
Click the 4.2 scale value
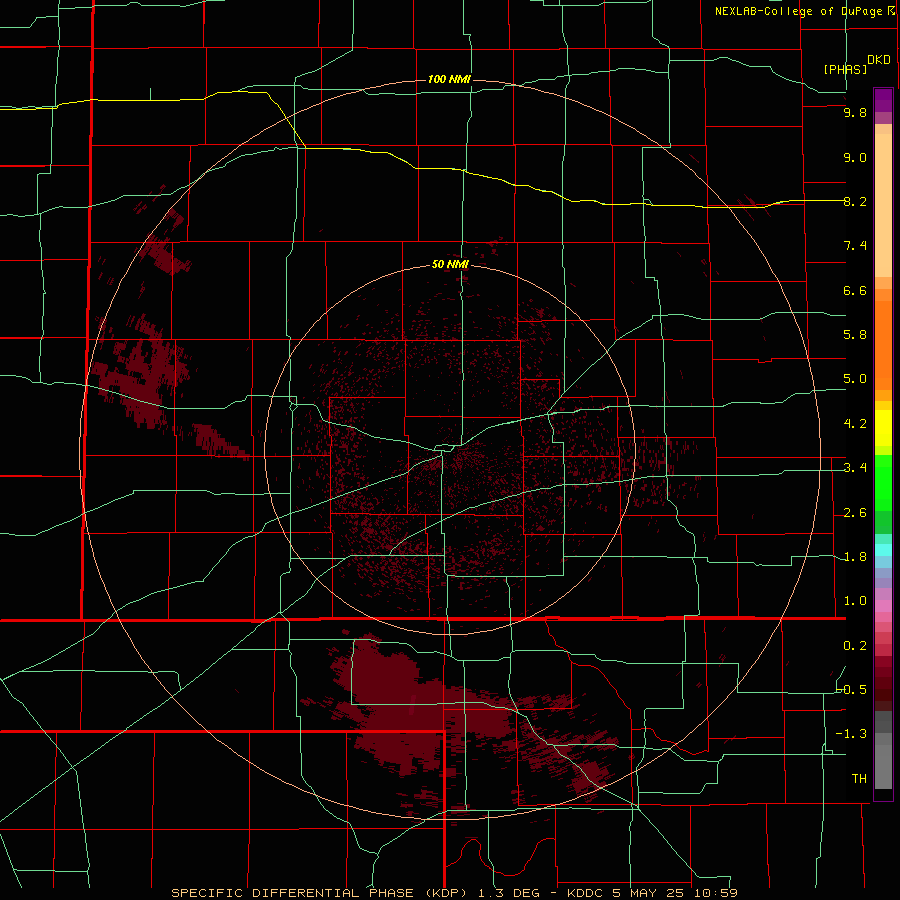click(855, 424)
